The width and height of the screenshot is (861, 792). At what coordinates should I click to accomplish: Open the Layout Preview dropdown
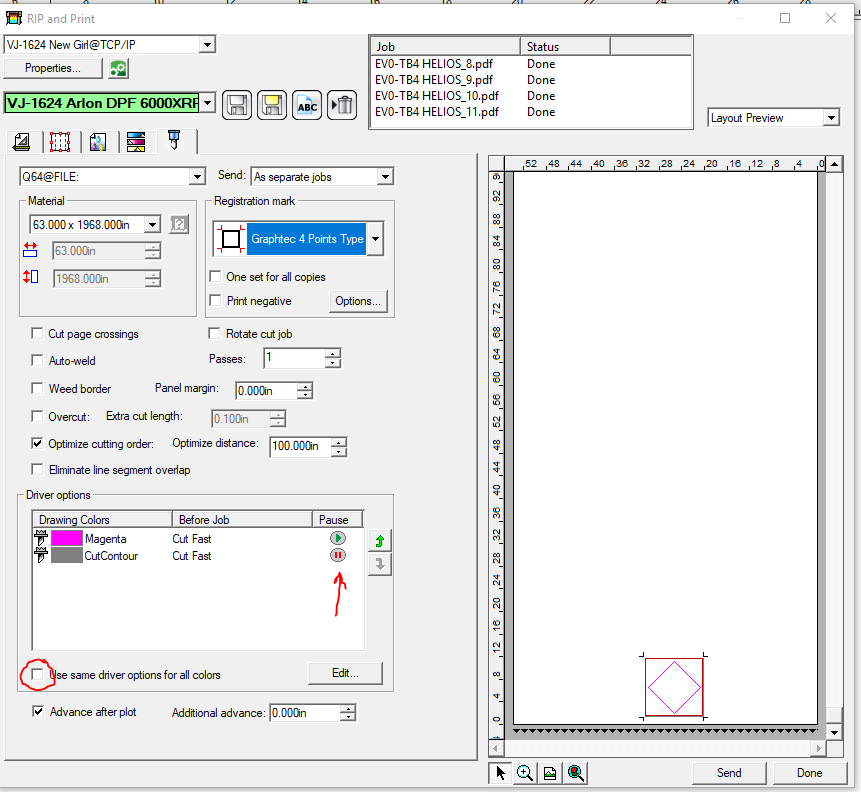[831, 118]
